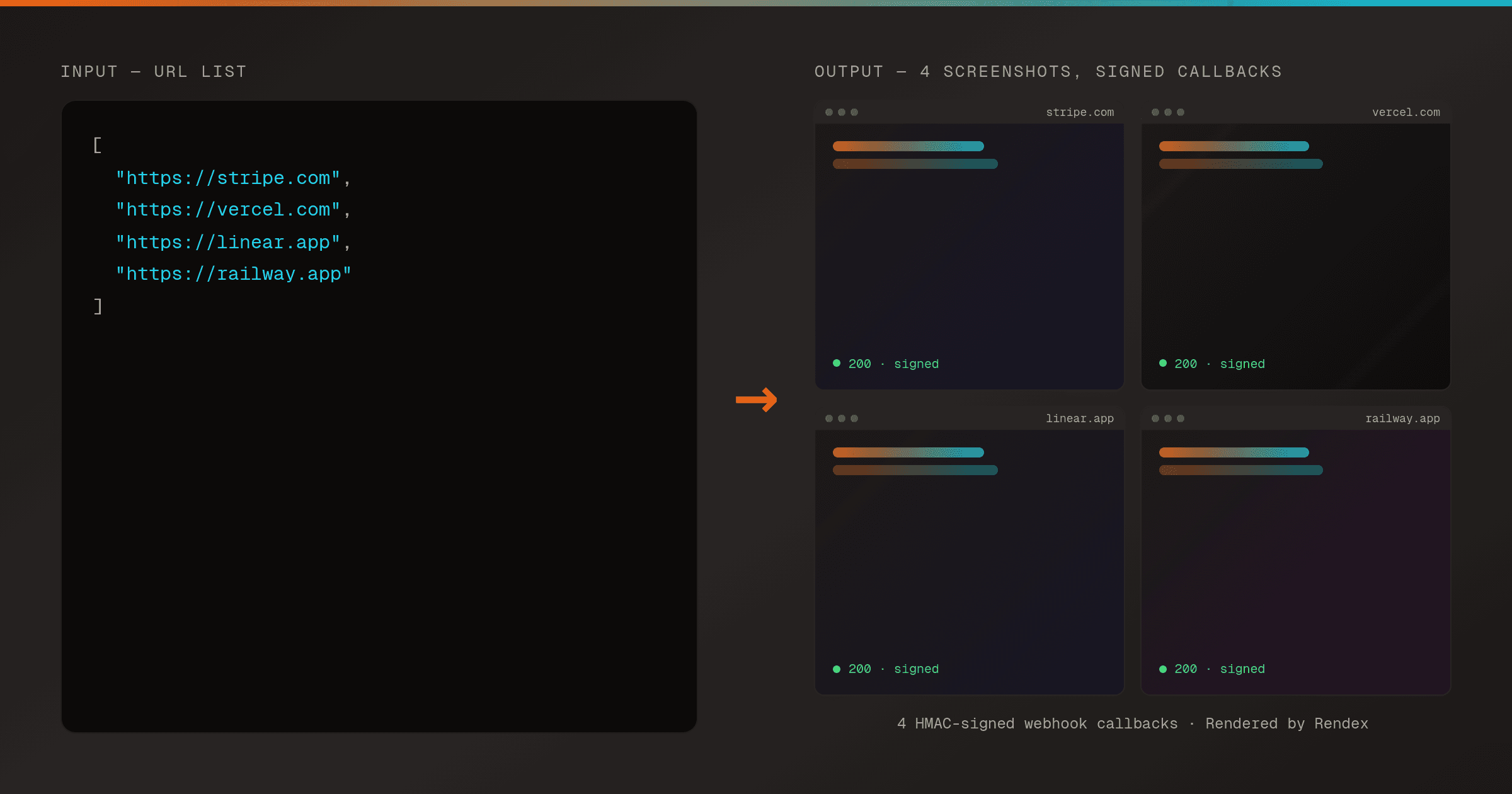This screenshot has height=794, width=1512.
Task: Open the linear.app screenshot preview card
Action: [x=969, y=551]
